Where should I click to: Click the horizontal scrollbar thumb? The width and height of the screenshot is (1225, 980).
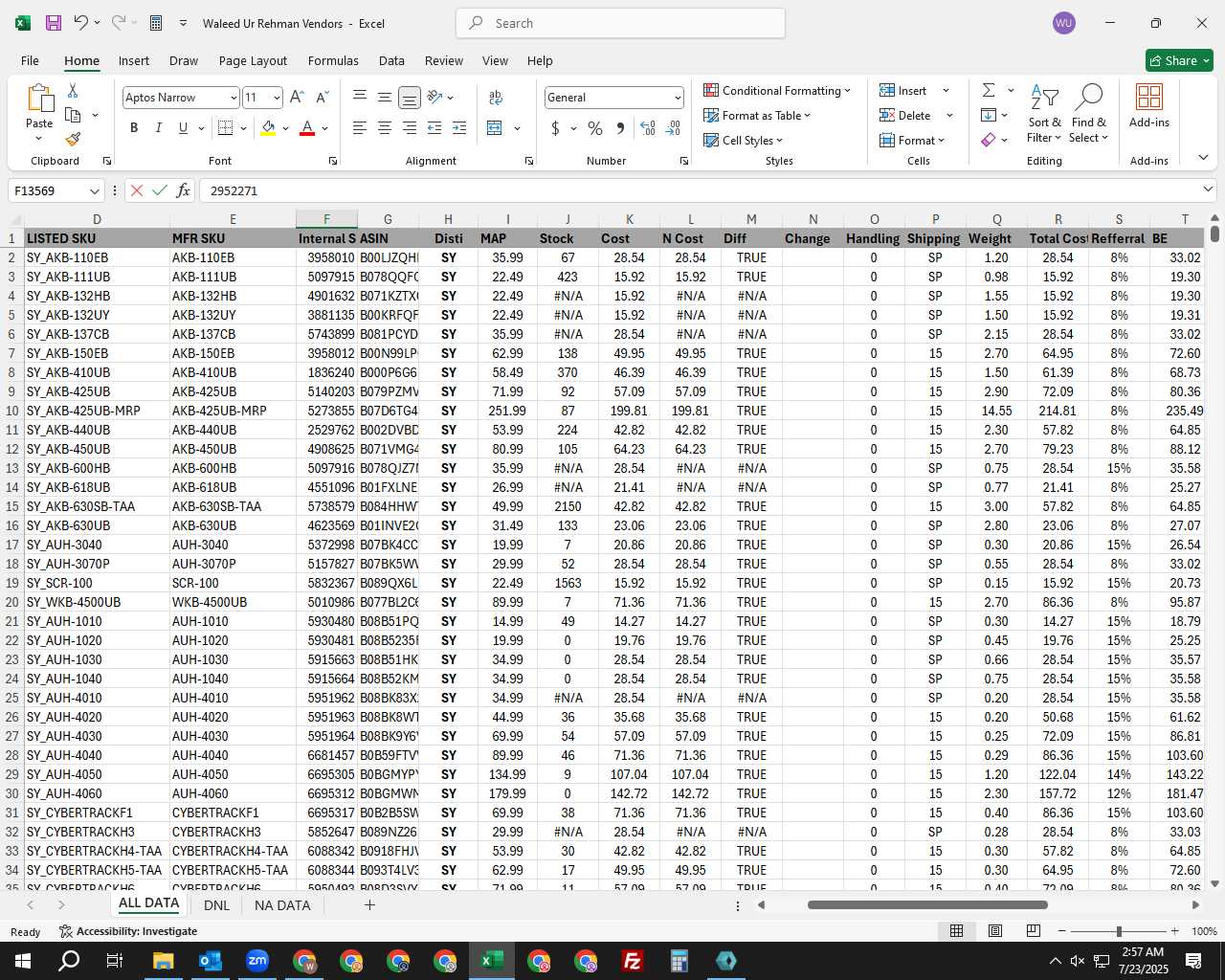click(x=927, y=904)
